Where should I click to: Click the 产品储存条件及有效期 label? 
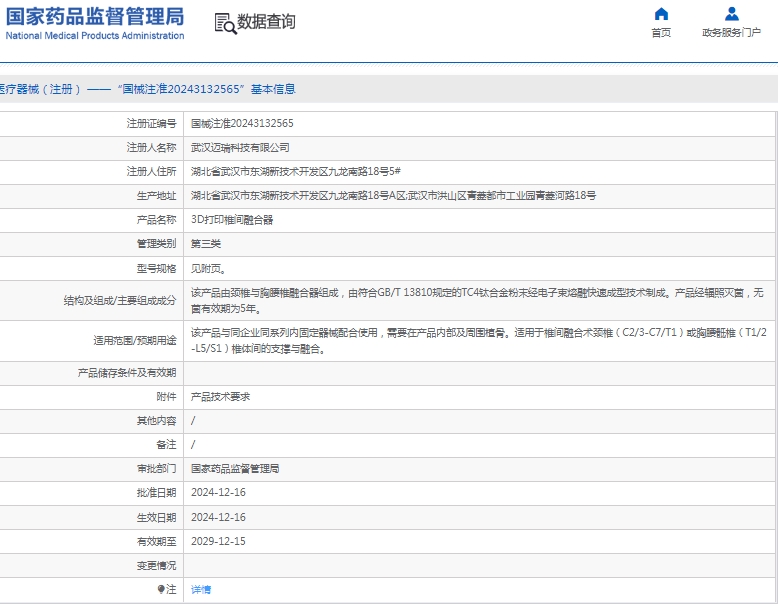pyautogui.click(x=127, y=373)
